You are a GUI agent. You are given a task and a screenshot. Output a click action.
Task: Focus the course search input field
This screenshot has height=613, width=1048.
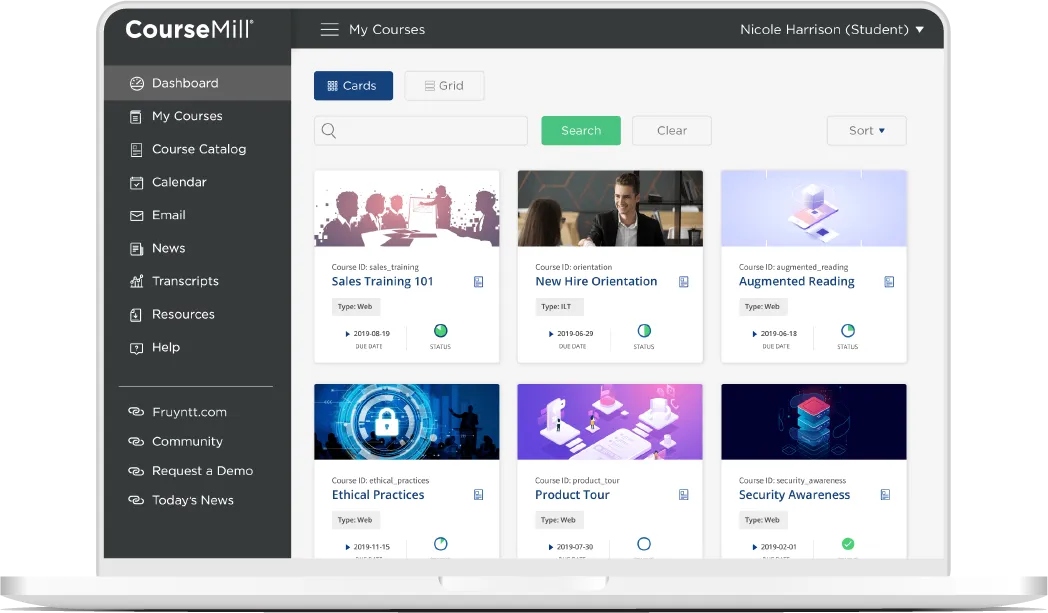[420, 130]
